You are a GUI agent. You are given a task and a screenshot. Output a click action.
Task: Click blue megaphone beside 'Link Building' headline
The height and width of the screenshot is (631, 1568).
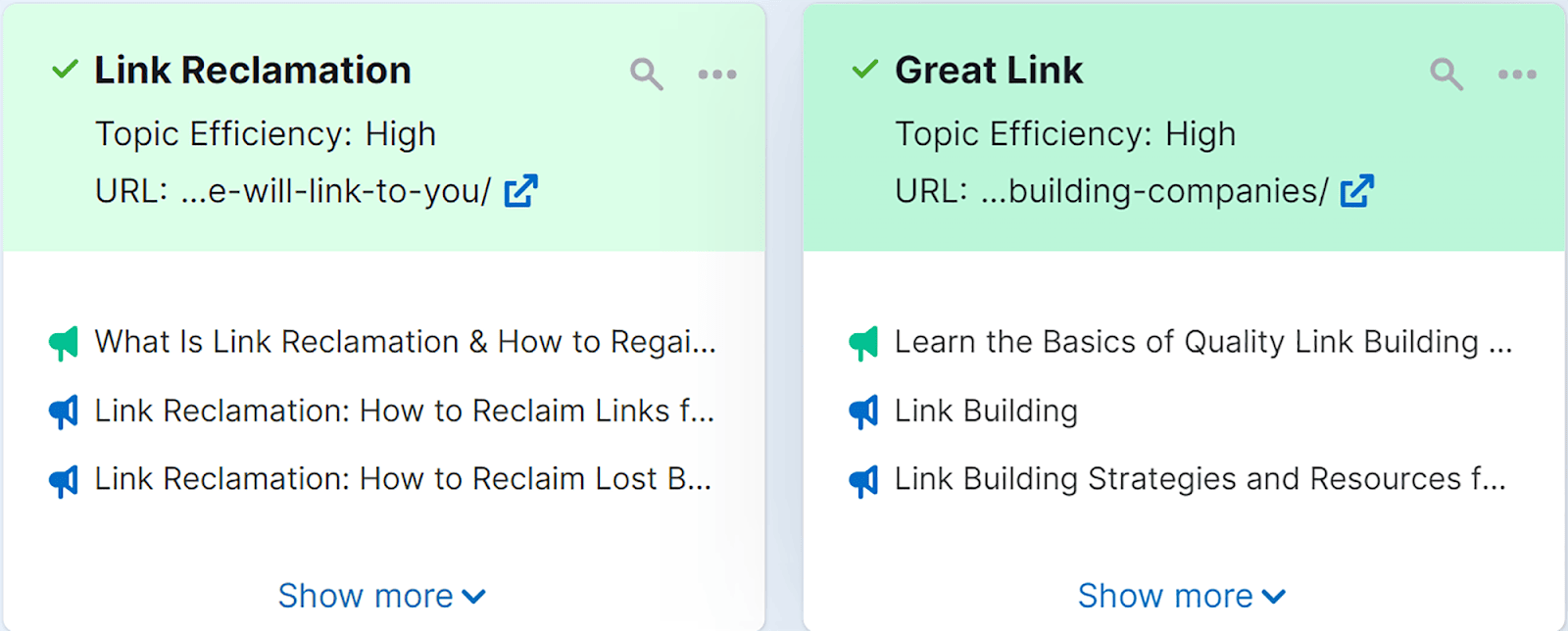(x=863, y=412)
